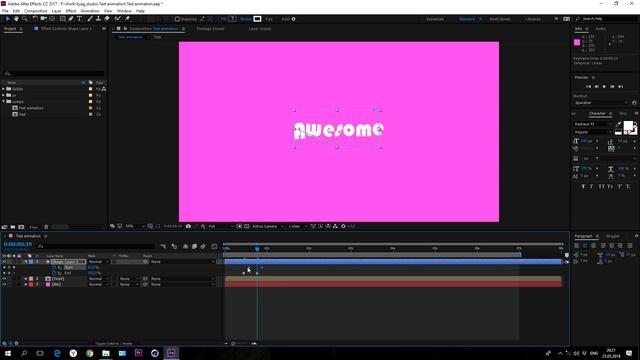Open the Regular font style dropdown
The height and width of the screenshot is (360, 640).
(593, 132)
